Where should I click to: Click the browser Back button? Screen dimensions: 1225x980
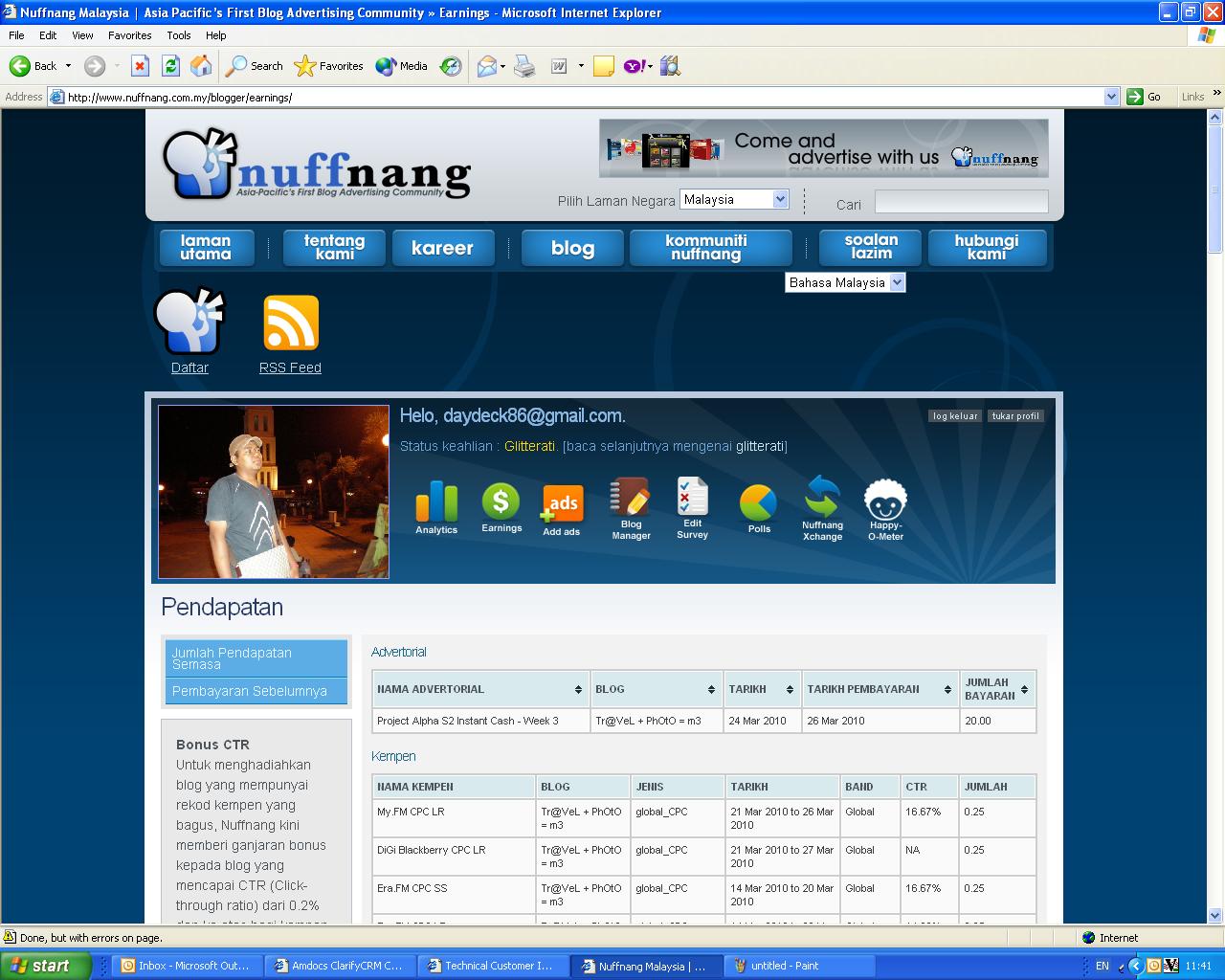[33, 66]
